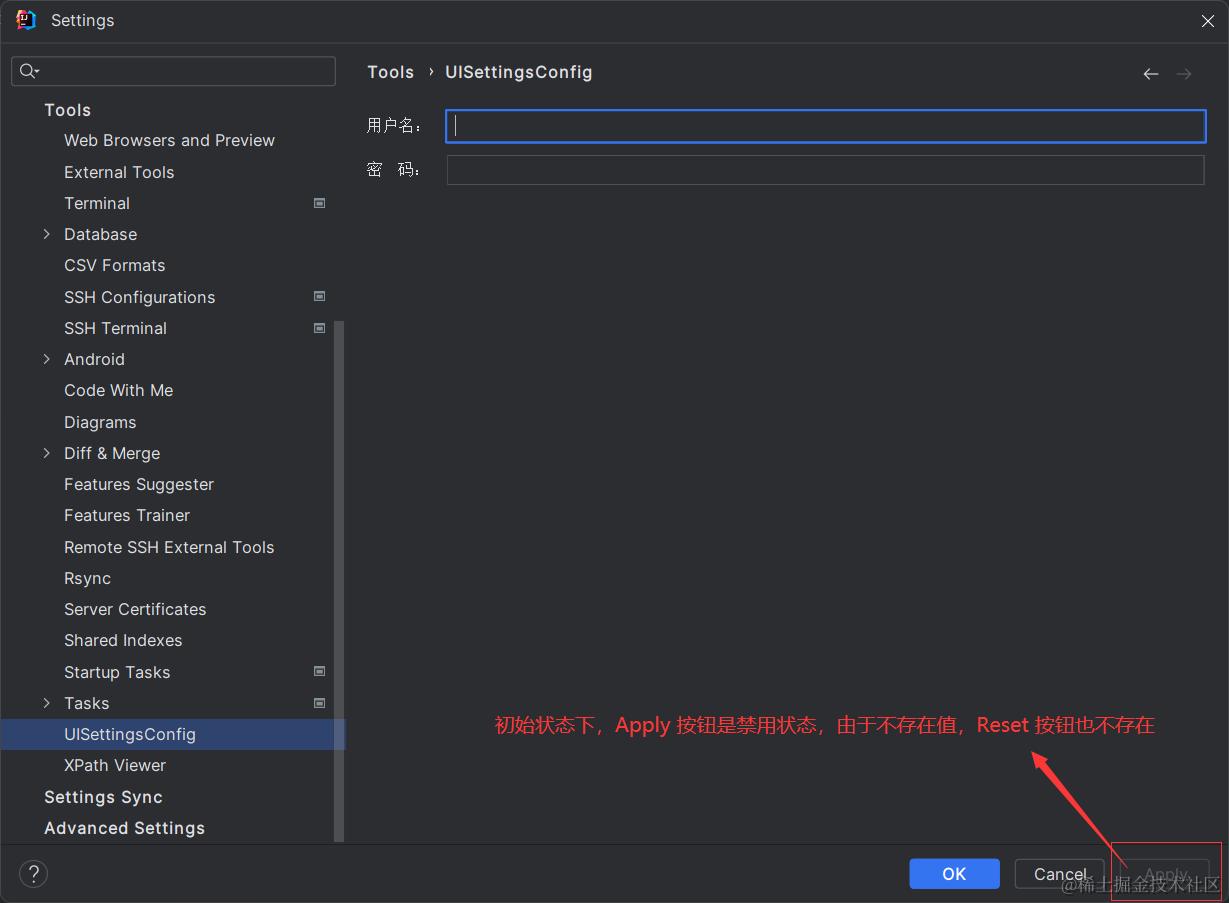Open Shared Indexes settings

point(123,640)
